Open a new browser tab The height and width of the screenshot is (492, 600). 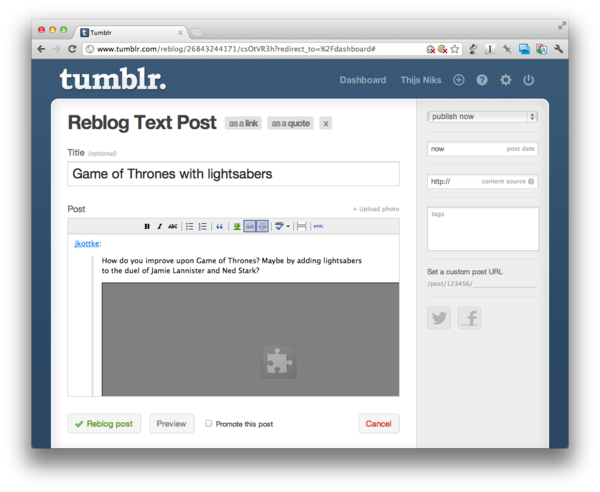197,33
